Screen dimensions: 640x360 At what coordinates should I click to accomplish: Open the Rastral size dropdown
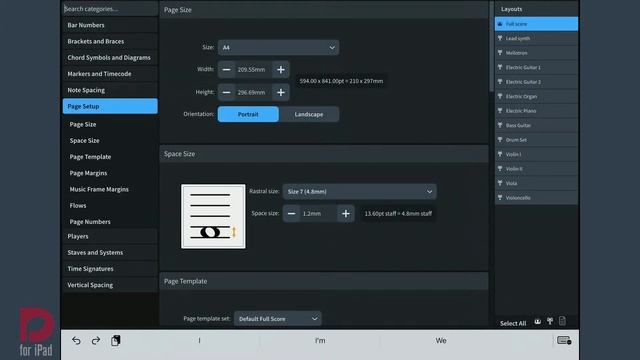[x=360, y=191]
